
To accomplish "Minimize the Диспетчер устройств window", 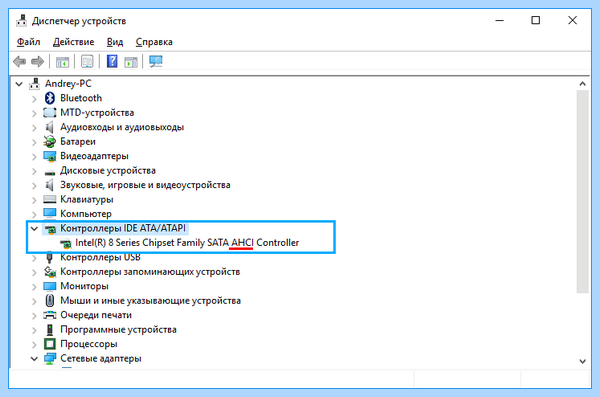I will pyautogui.click(x=500, y=20).
